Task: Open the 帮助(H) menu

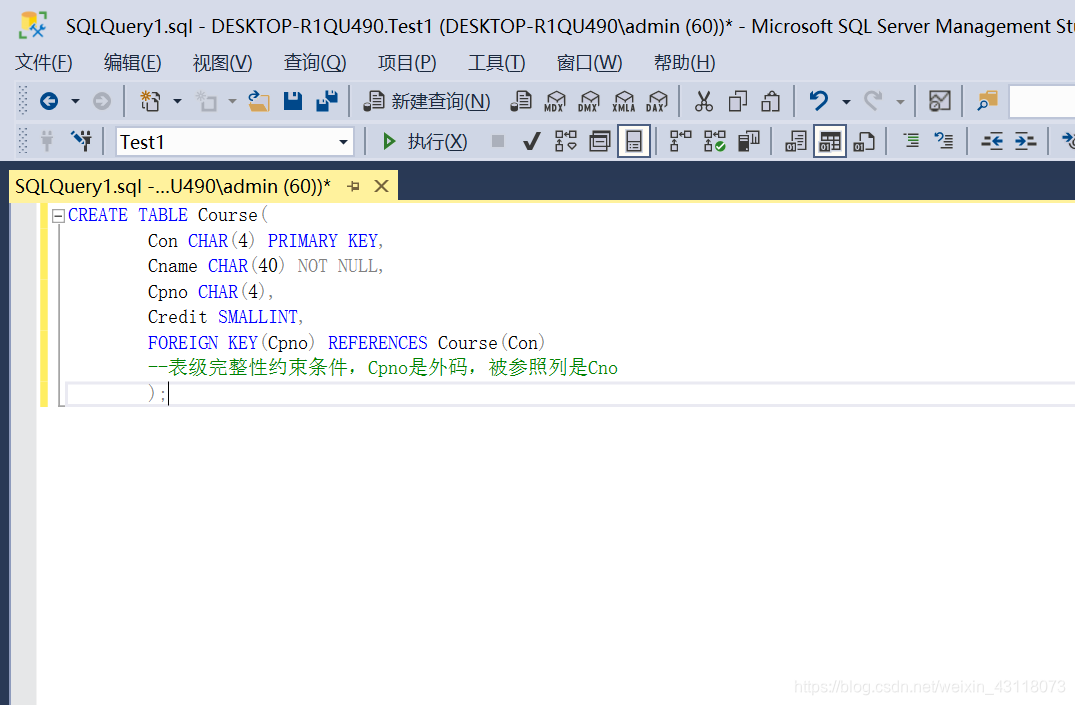Action: (684, 63)
